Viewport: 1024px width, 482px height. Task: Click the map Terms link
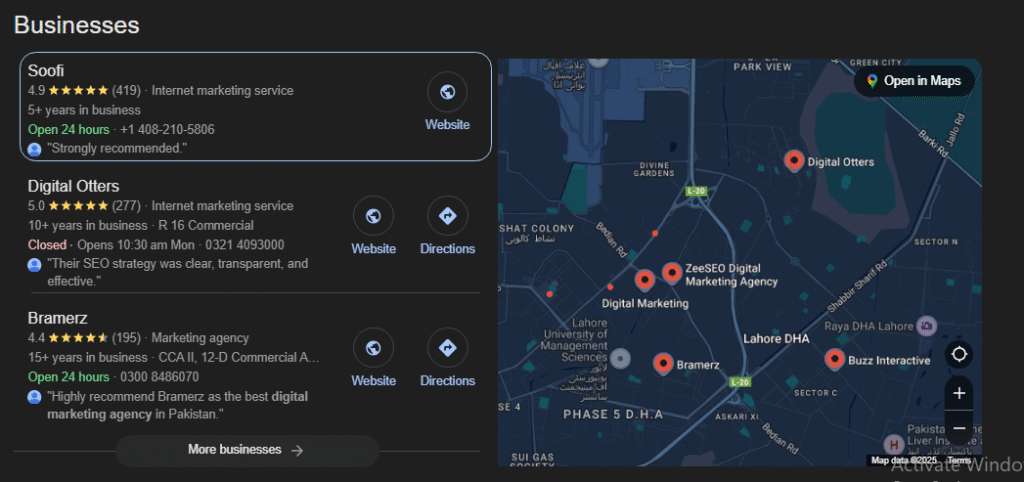(959, 460)
